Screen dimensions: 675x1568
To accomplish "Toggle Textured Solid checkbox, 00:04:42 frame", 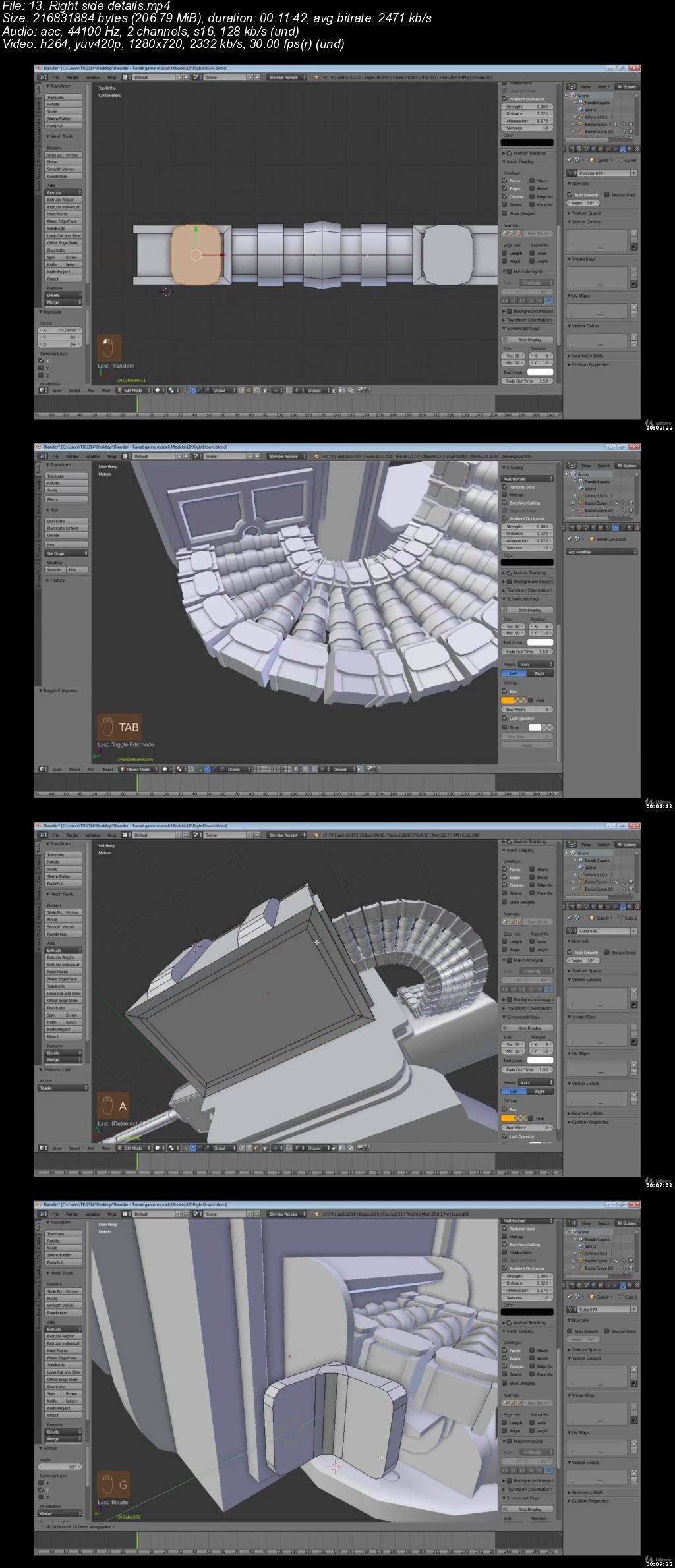I will [x=505, y=487].
